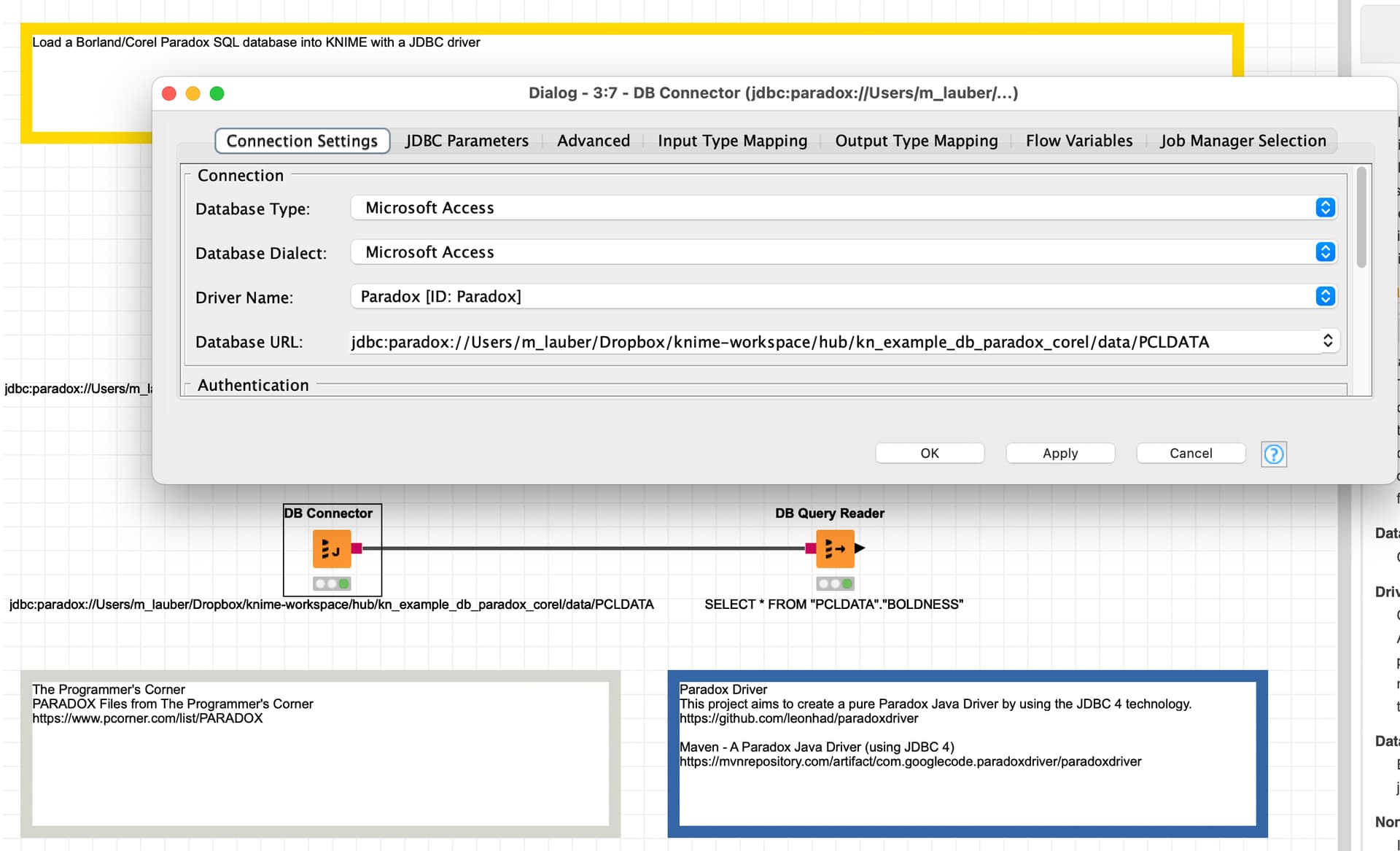Open the Database Type dropdown
Image resolution: width=1400 pixels, height=851 pixels.
pyautogui.click(x=844, y=208)
